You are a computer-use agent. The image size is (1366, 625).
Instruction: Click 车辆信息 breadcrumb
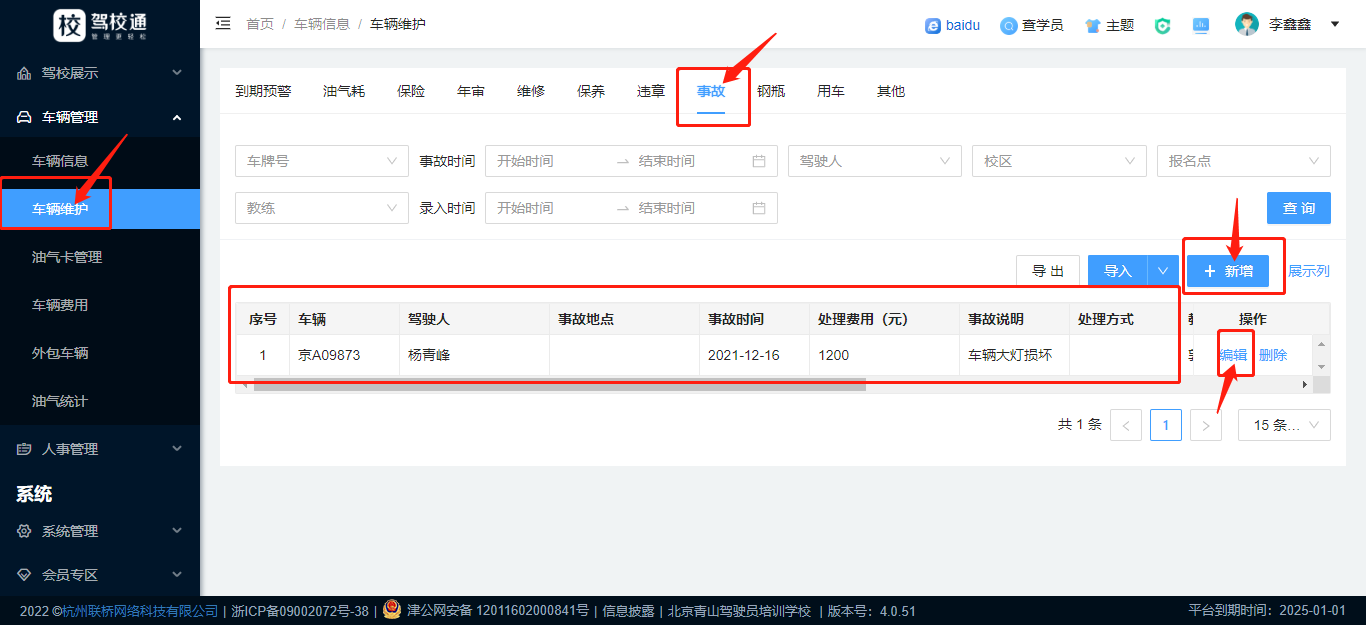coord(322,24)
